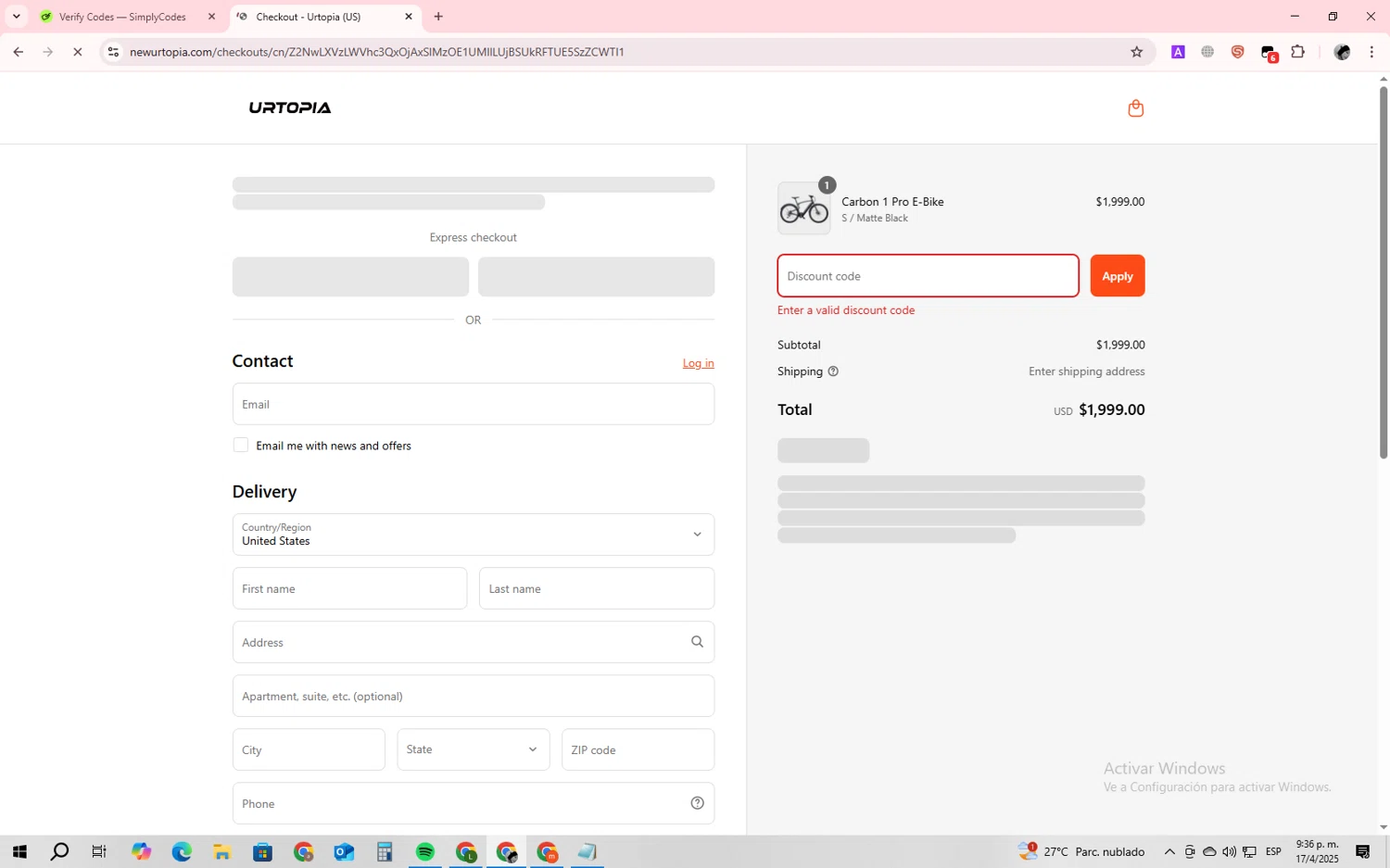
Task: Click the City input field
Action: (x=309, y=749)
